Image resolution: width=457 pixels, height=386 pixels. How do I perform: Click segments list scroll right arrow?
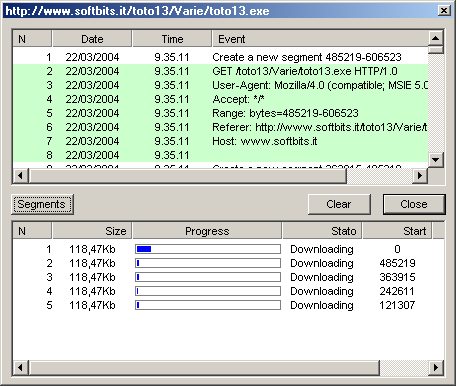(x=435, y=368)
